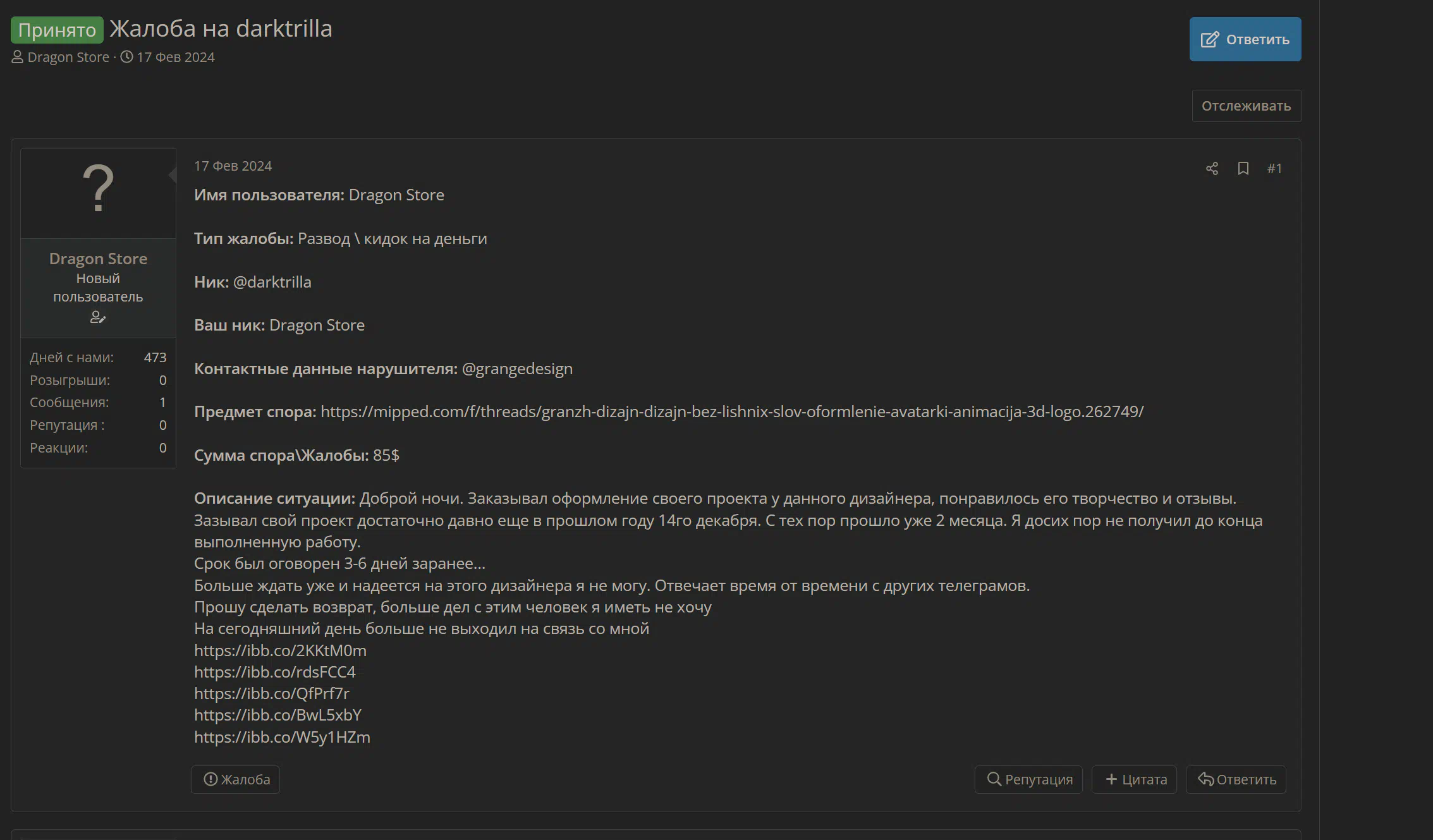This screenshot has width=1433, height=840.
Task: Click the green Принято status label
Action: 57,30
